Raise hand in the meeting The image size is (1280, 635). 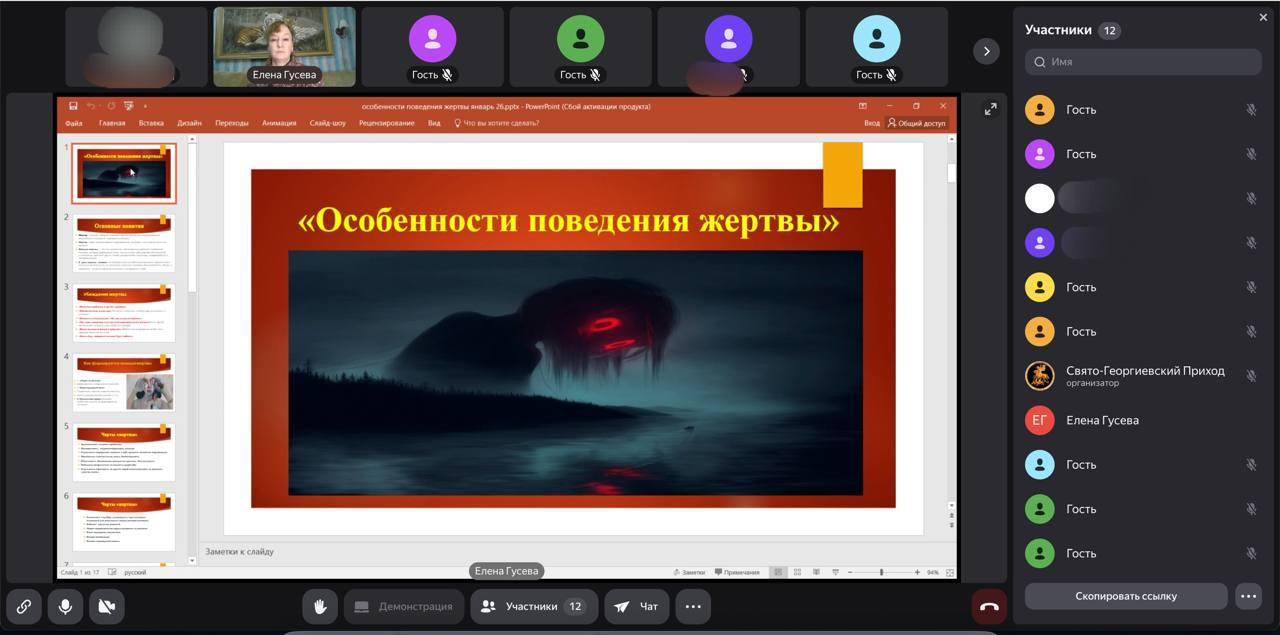pyautogui.click(x=320, y=606)
